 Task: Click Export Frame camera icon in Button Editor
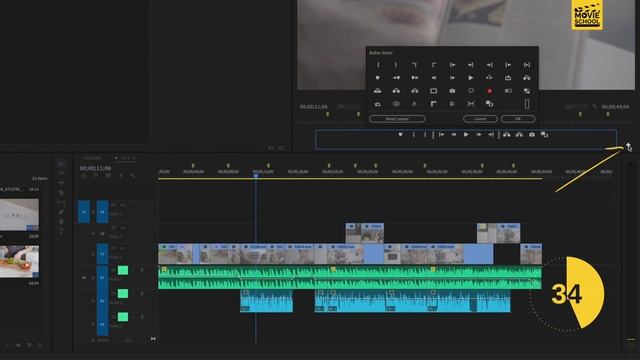pyautogui.click(x=452, y=91)
